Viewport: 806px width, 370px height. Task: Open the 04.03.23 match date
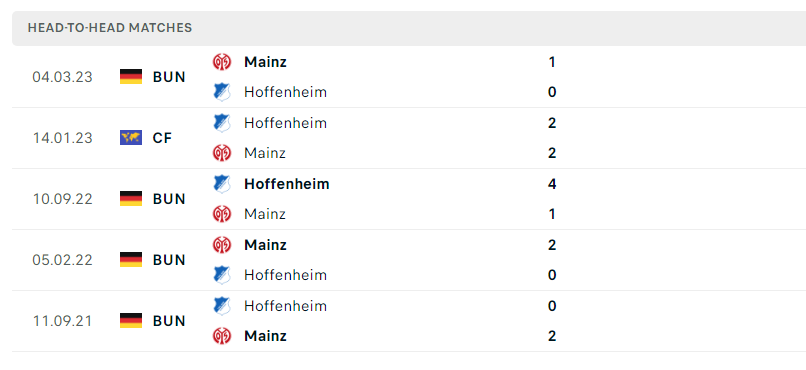coord(63,77)
